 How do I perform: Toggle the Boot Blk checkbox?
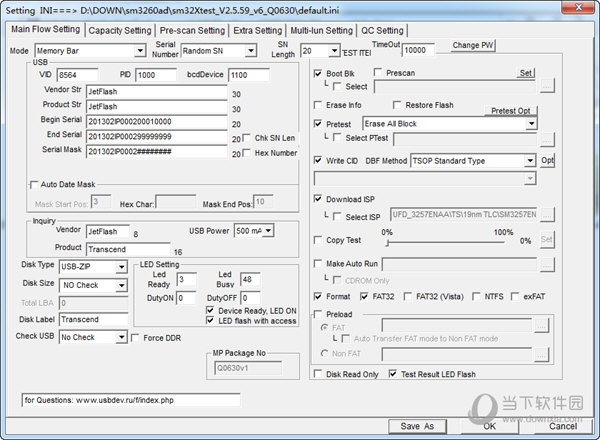click(x=318, y=73)
